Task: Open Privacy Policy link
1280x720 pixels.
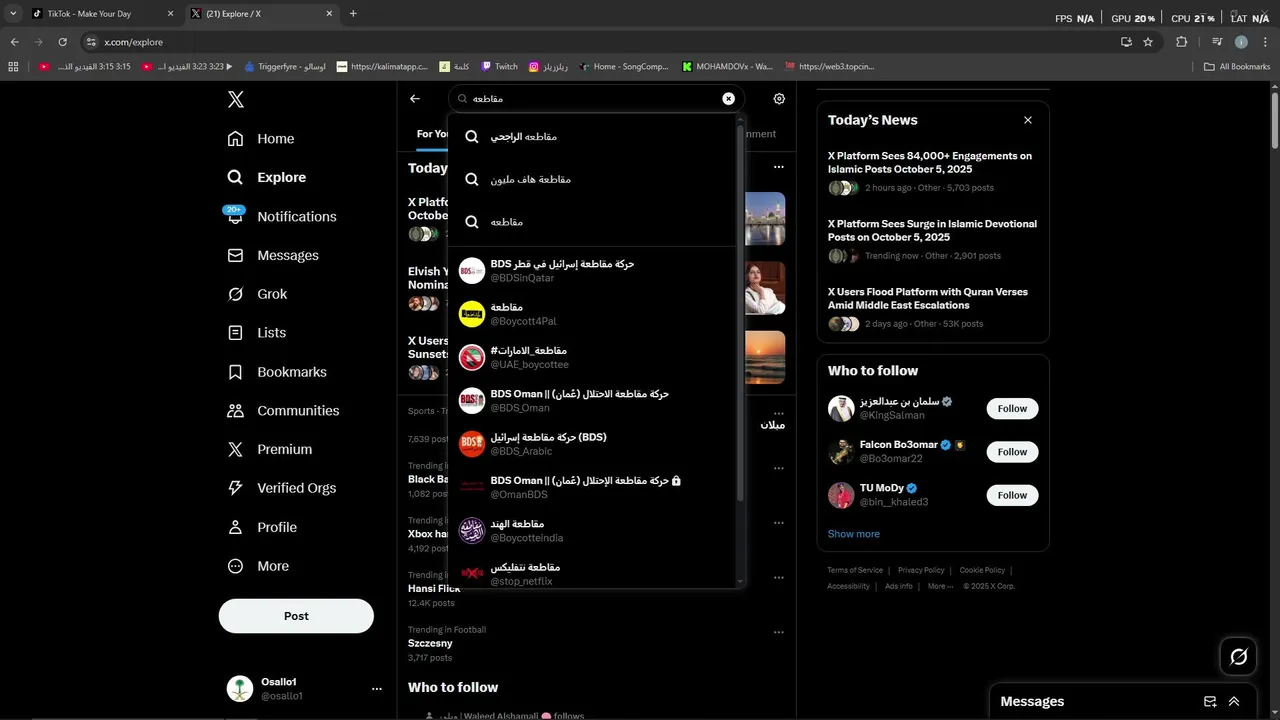Action: point(921,570)
